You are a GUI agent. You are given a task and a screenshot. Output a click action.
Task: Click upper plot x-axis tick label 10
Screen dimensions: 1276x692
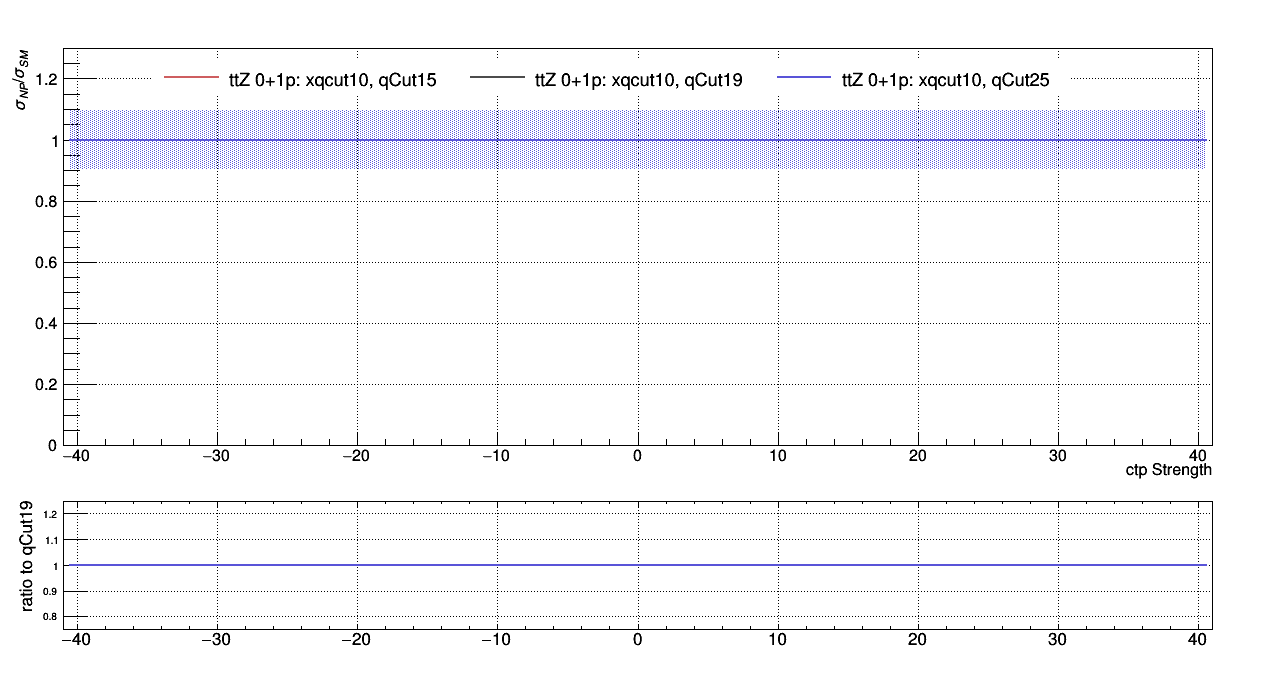(x=778, y=456)
